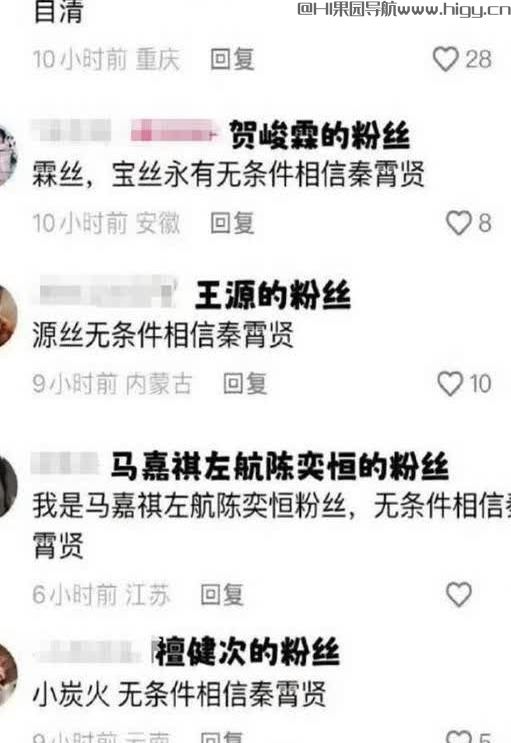Open avatar of the 小炭火 commenter
511x743 pixels.
[x=7, y=673]
